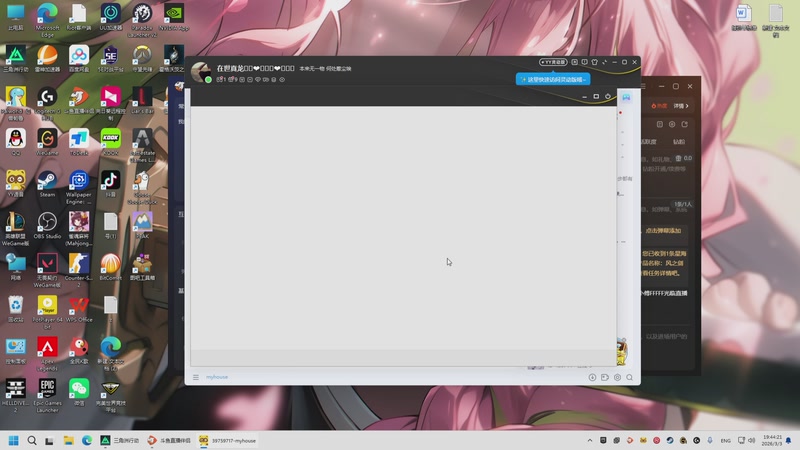Click the 热度 indicator in the rear window
Viewport: 800px width, 450px height.
point(659,106)
